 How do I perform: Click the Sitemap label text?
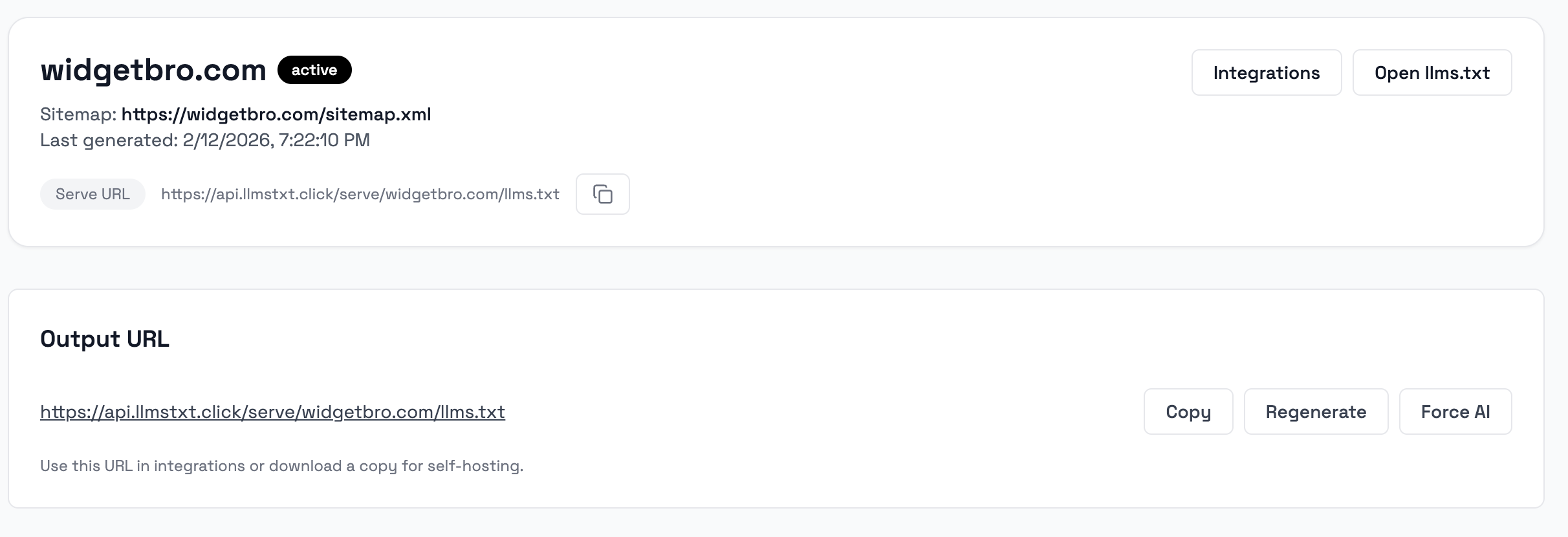tap(78, 115)
